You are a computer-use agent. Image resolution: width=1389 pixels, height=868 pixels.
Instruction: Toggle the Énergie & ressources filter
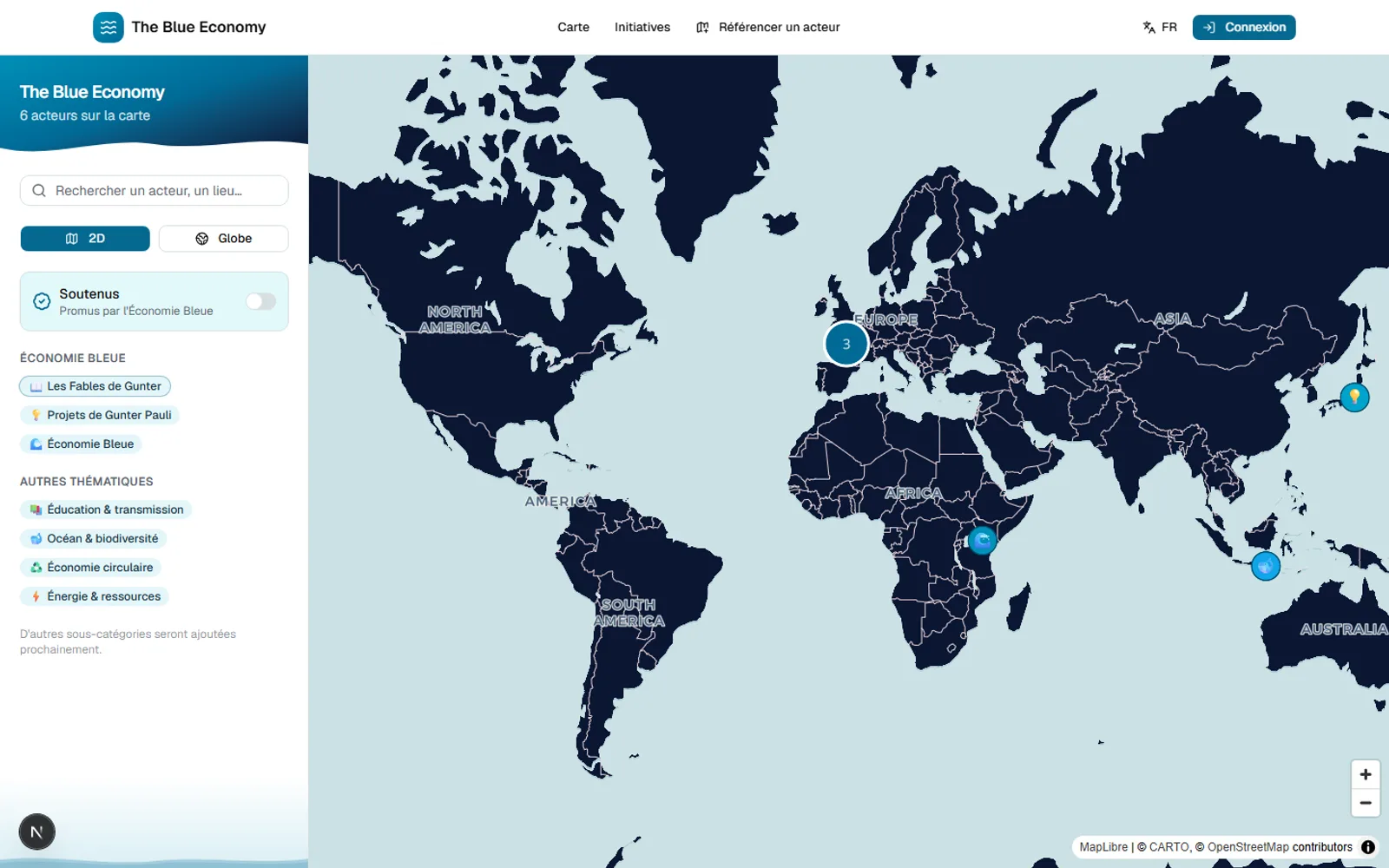[x=95, y=596]
